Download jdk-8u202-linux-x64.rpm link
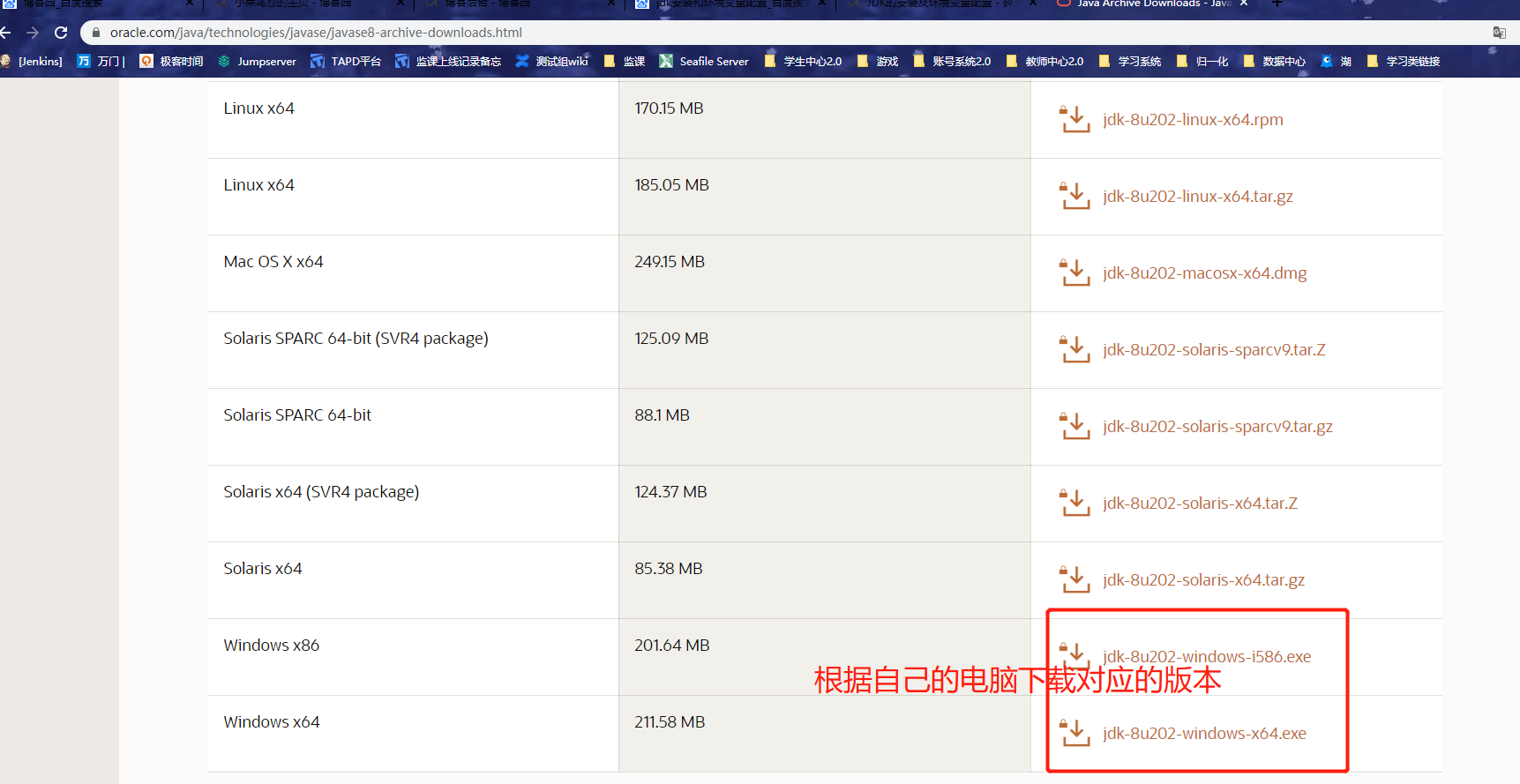This screenshot has width=1520, height=784. (1193, 120)
